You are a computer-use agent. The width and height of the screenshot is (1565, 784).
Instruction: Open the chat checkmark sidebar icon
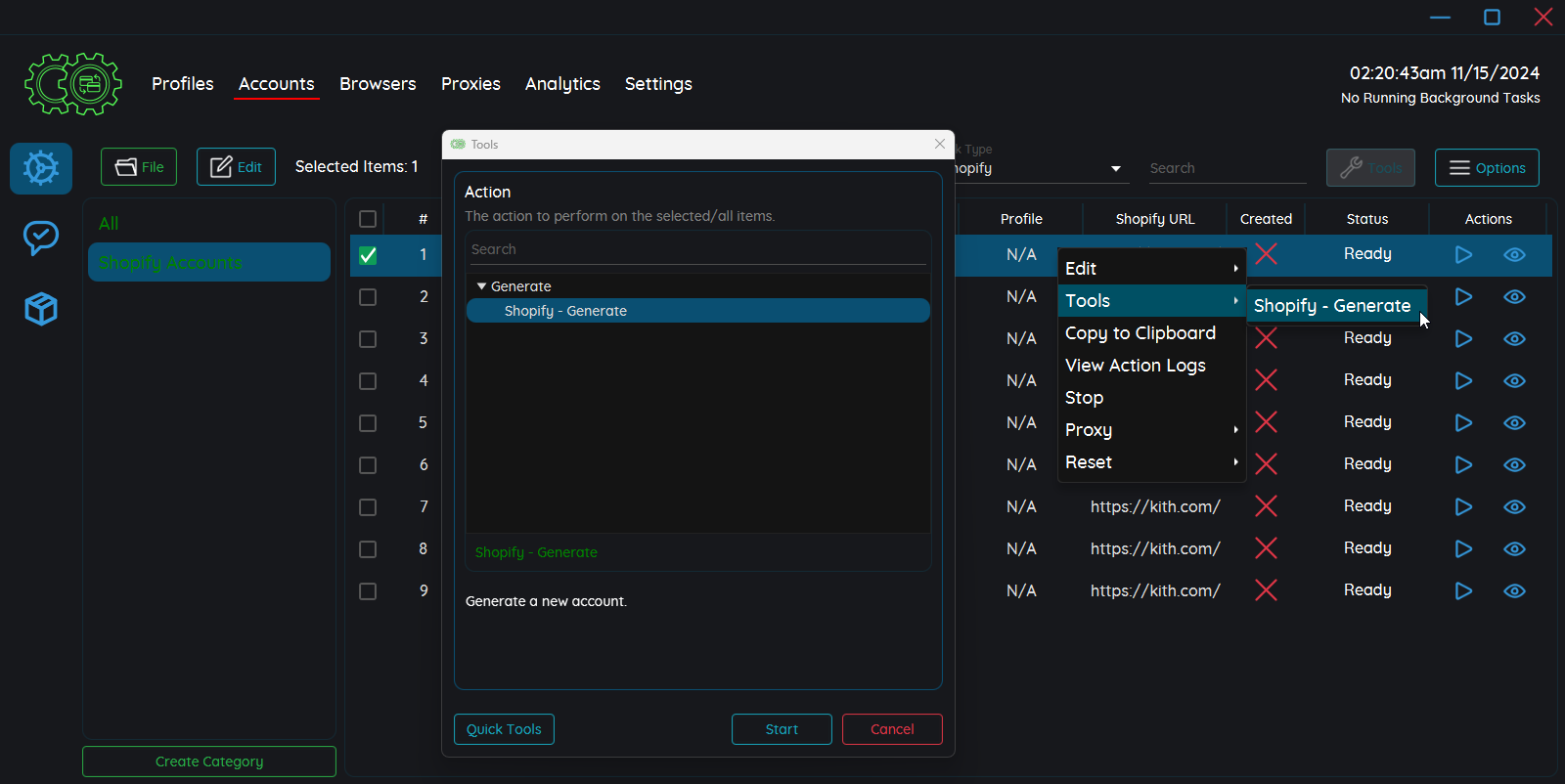(x=41, y=238)
